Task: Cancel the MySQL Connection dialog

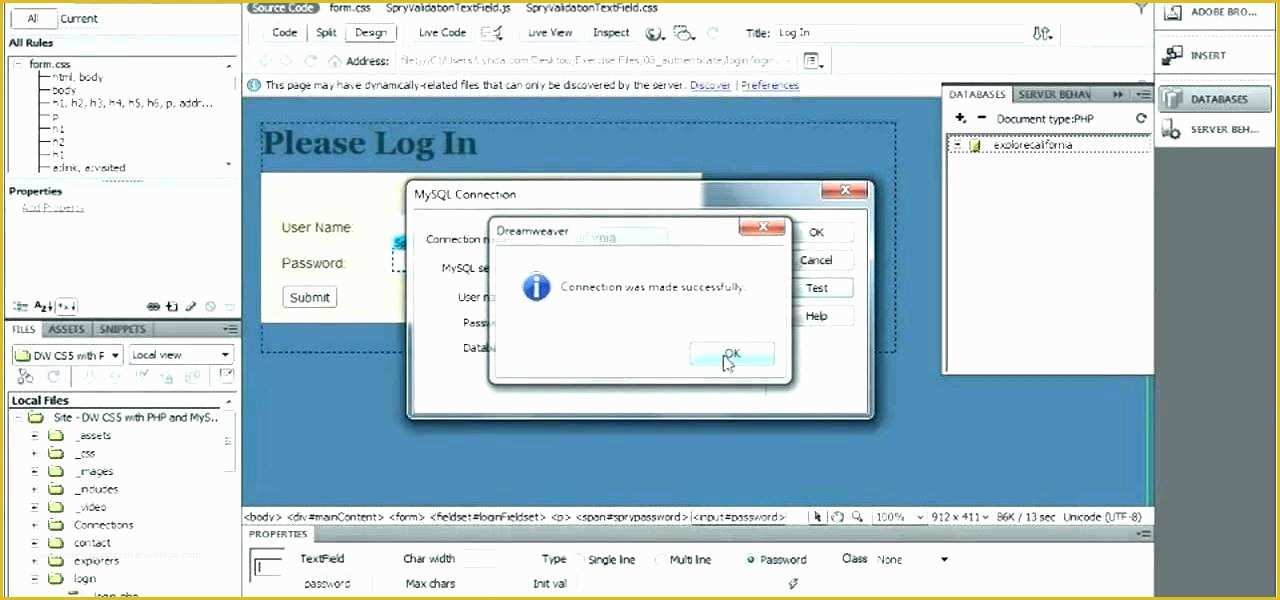Action: click(x=816, y=260)
